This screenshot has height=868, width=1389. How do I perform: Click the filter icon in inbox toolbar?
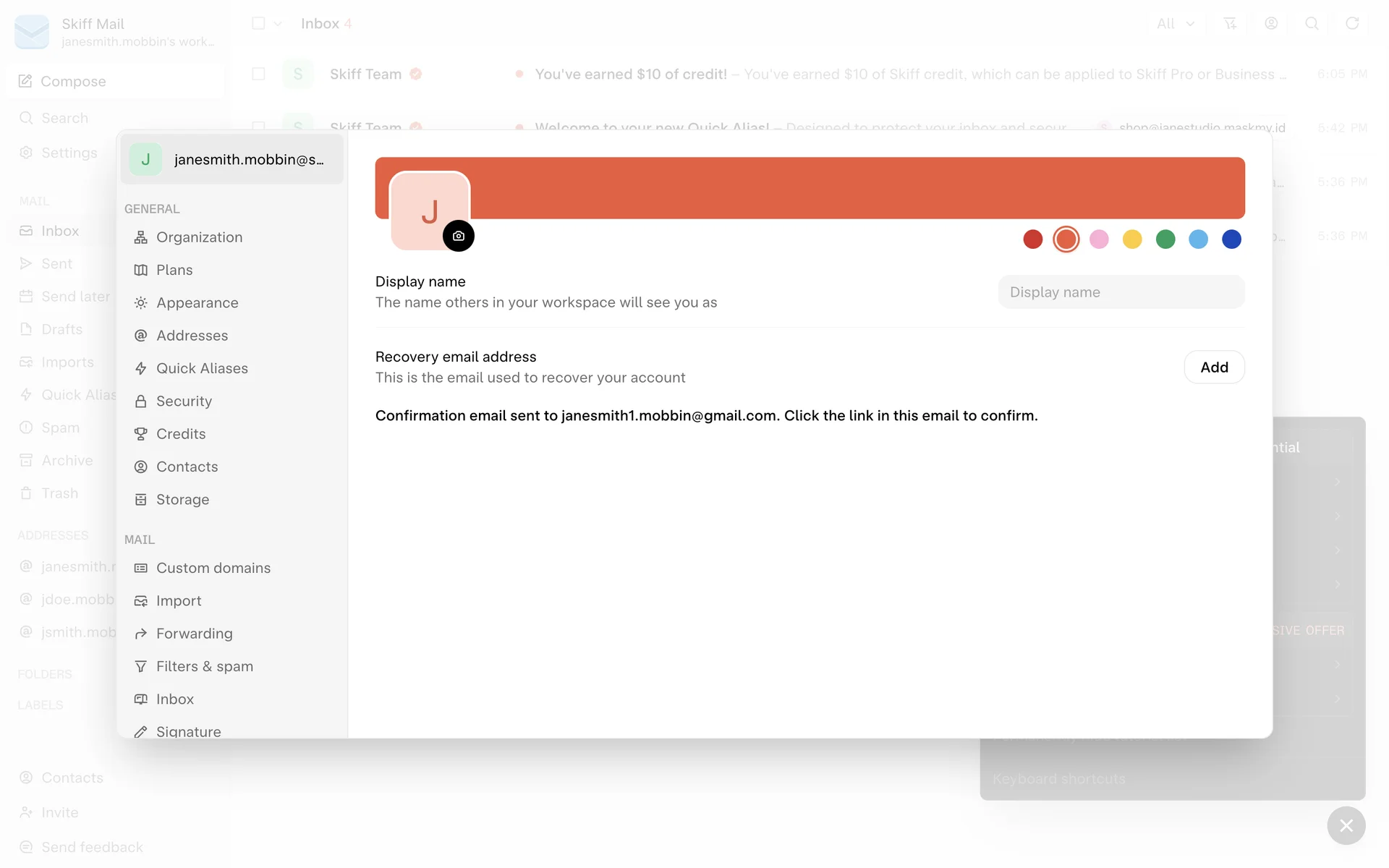pos(1229,23)
